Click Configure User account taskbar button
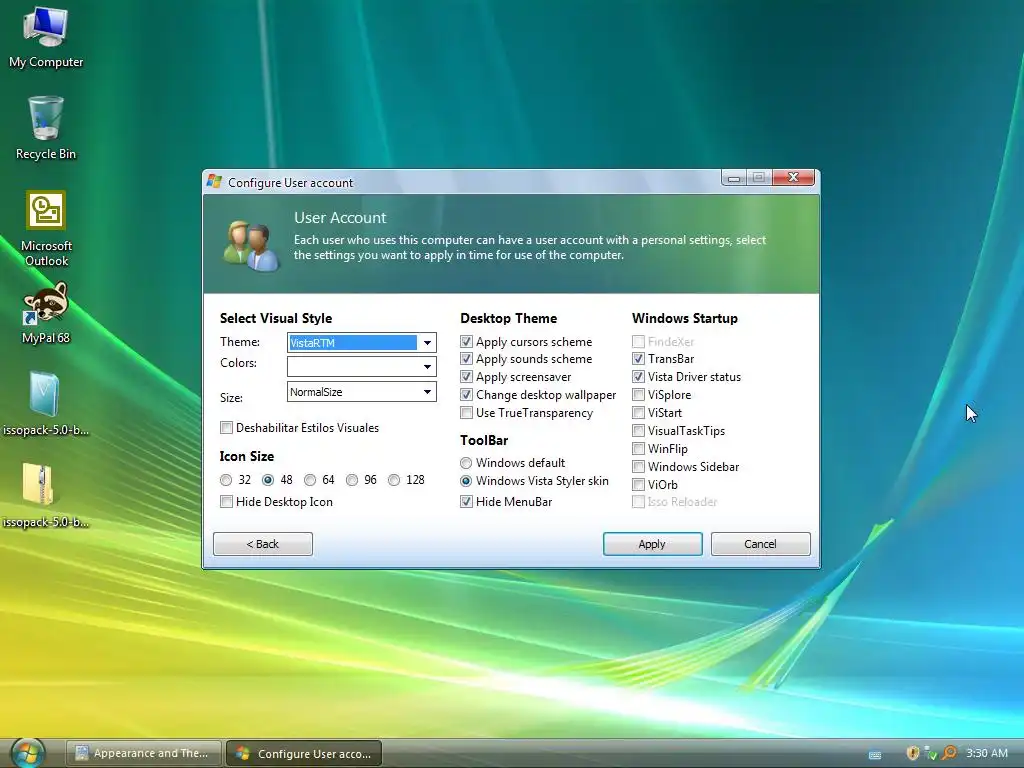The image size is (1024, 768). point(304,753)
